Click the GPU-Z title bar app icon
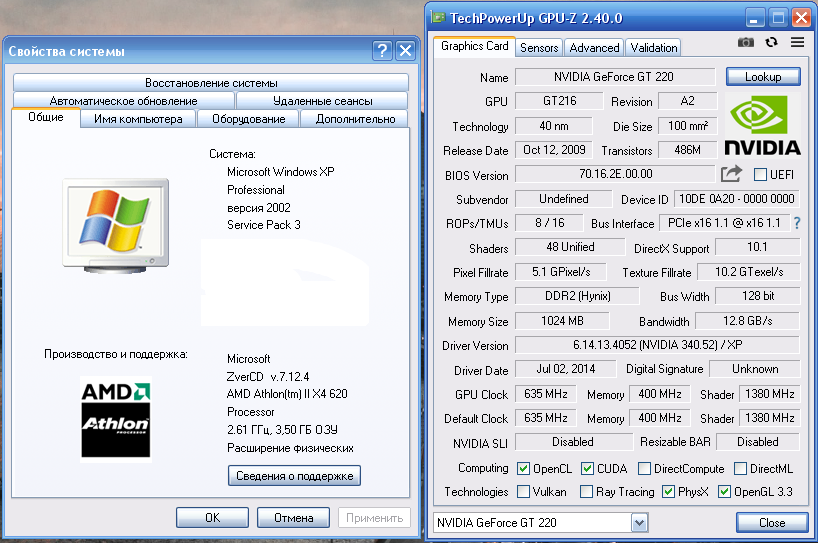The image size is (818, 543). pos(438,18)
